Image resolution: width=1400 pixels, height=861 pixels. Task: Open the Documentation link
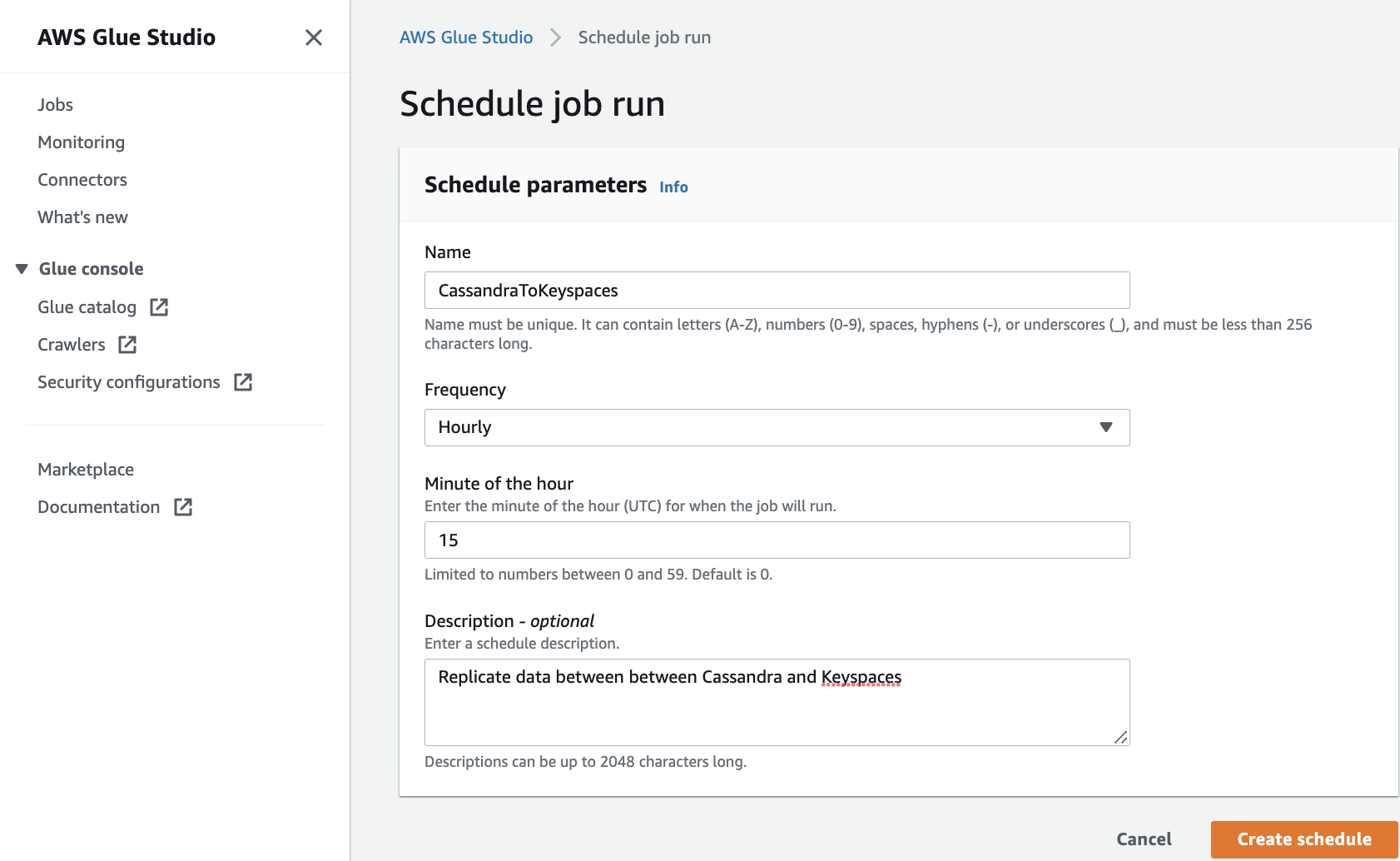(99, 507)
